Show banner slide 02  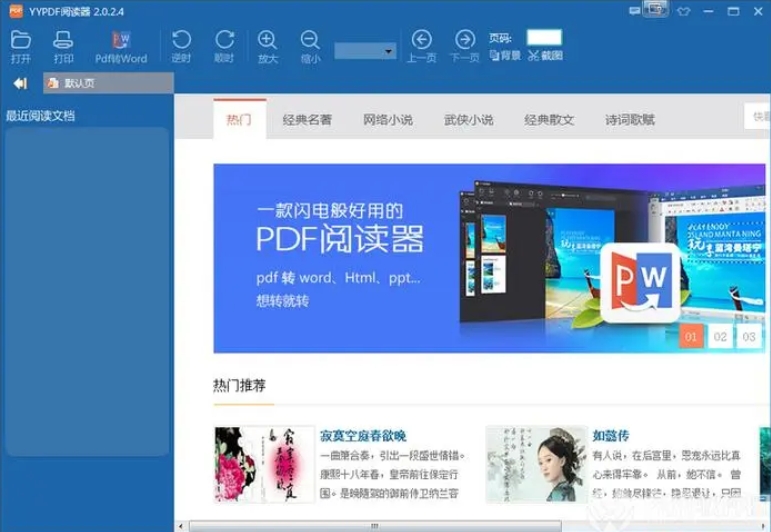coord(720,337)
